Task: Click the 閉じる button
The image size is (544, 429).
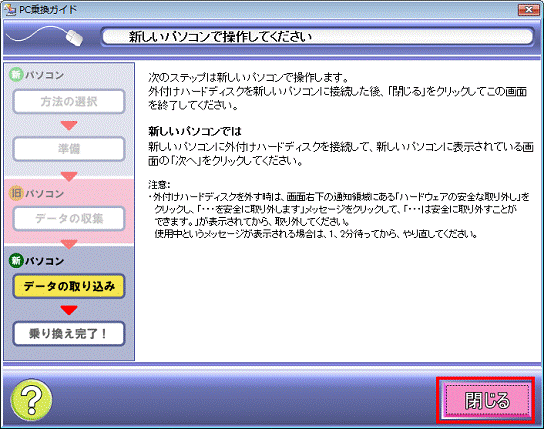Action: point(487,400)
